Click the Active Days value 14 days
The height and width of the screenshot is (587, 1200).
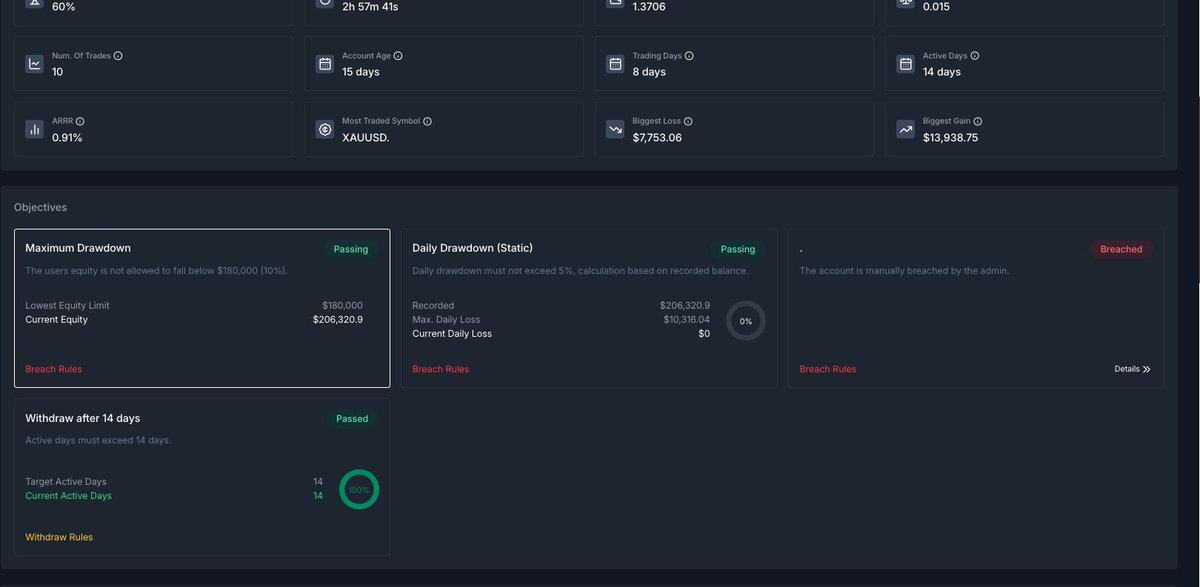942,72
